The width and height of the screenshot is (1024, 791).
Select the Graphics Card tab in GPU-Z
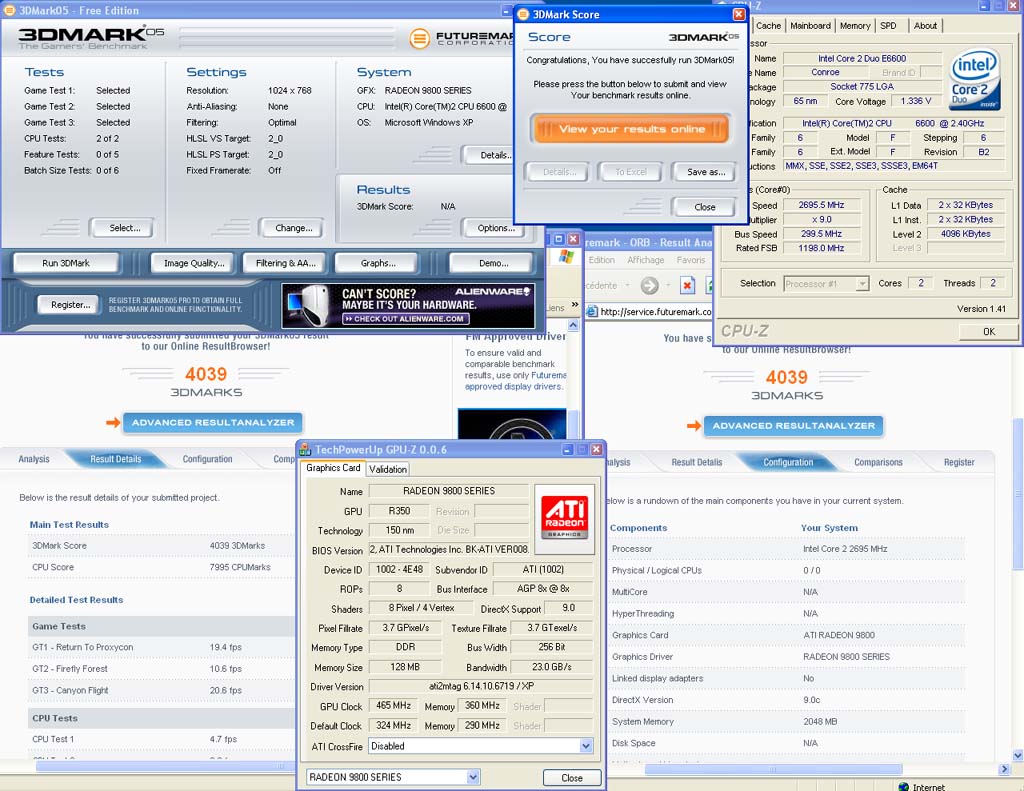pos(333,468)
